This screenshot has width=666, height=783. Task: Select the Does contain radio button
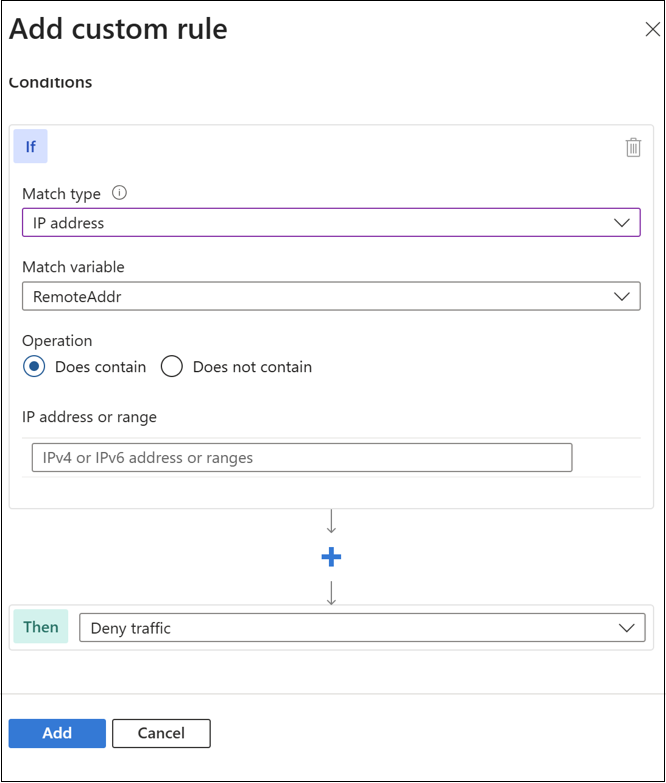[34, 367]
